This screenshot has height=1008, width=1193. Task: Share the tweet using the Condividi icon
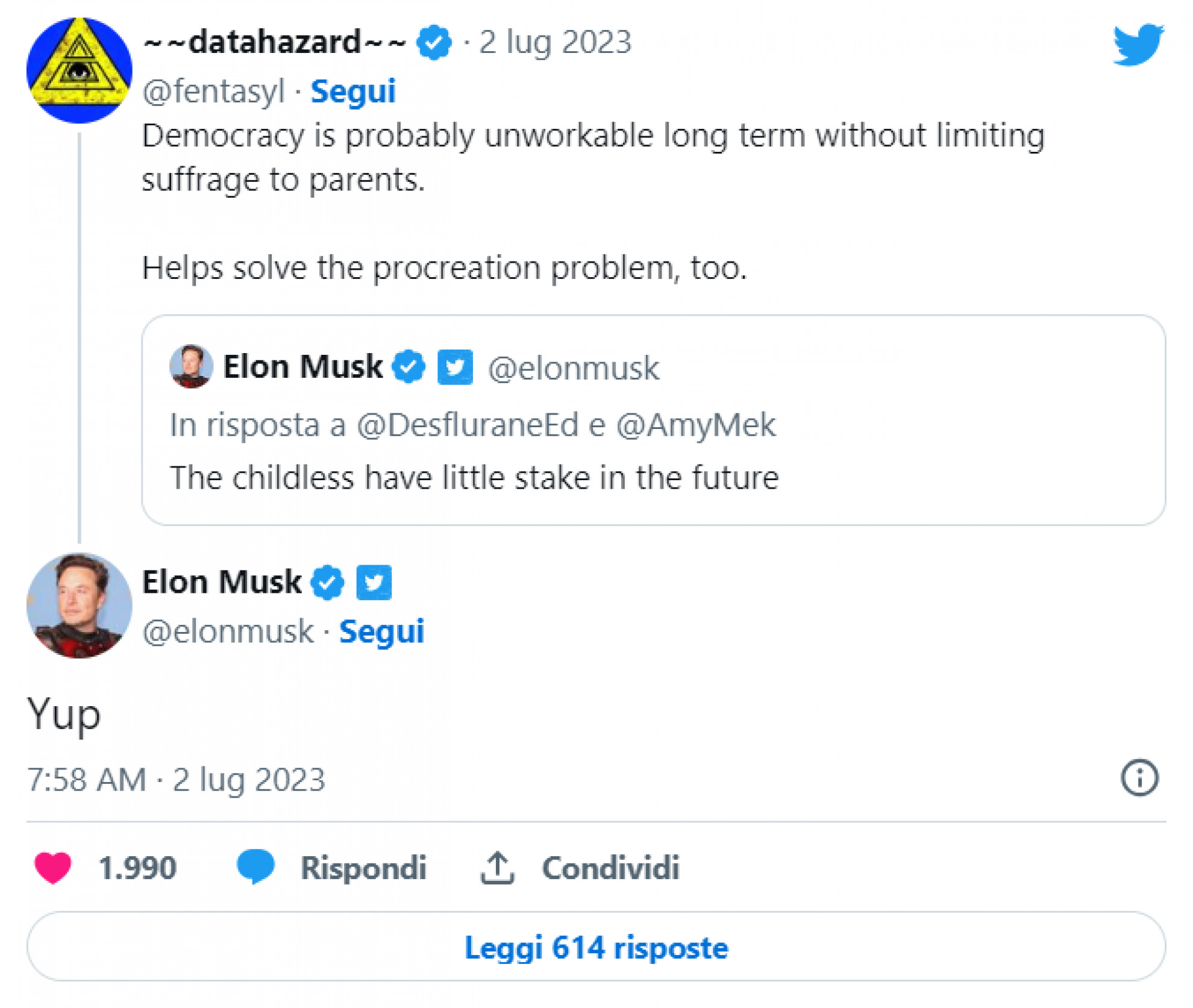pos(497,868)
